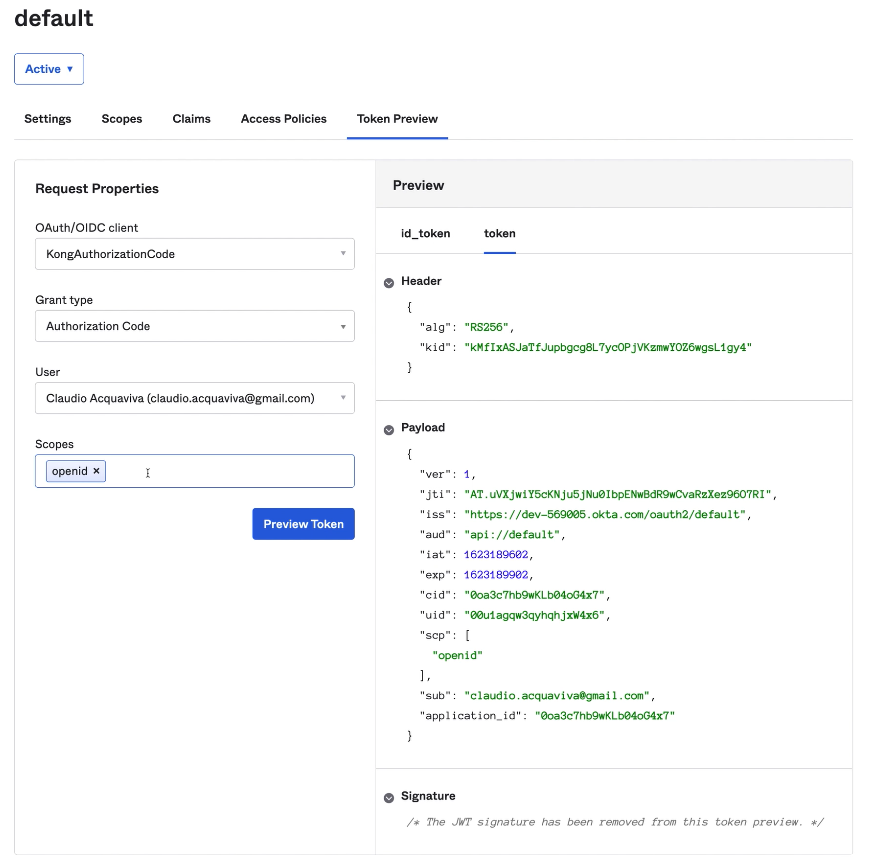Collapse the Payload section chevron
This screenshot has width=874, height=866.
pyautogui.click(x=389, y=429)
